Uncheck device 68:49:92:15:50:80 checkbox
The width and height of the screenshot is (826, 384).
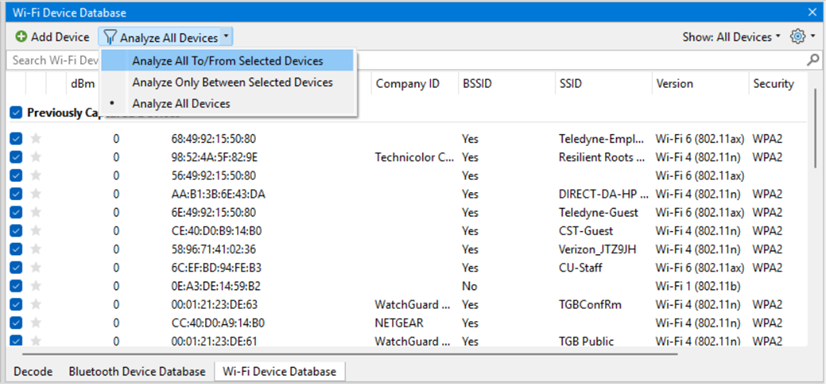point(16,139)
